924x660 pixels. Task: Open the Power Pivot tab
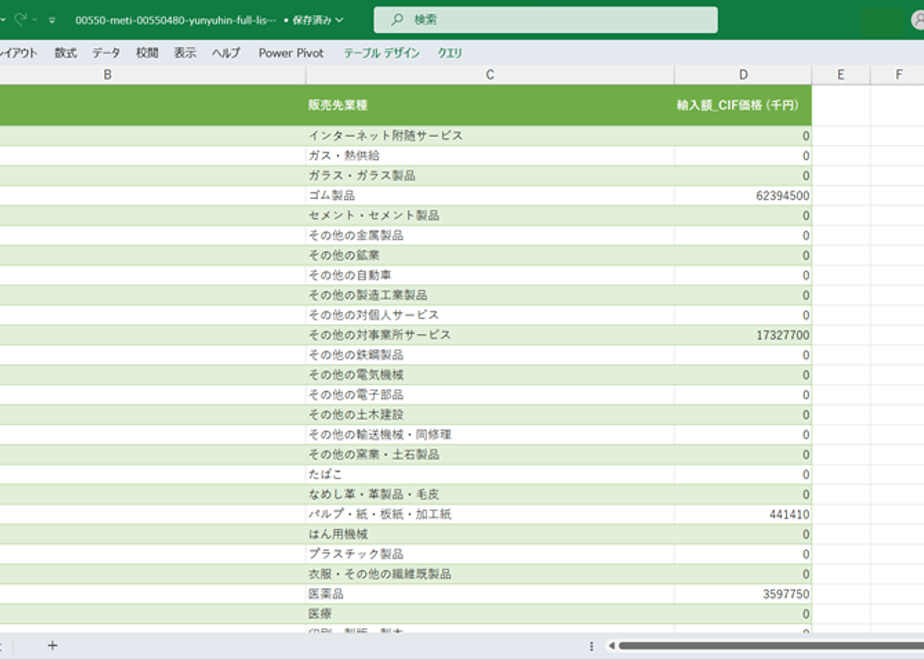pyautogui.click(x=291, y=53)
